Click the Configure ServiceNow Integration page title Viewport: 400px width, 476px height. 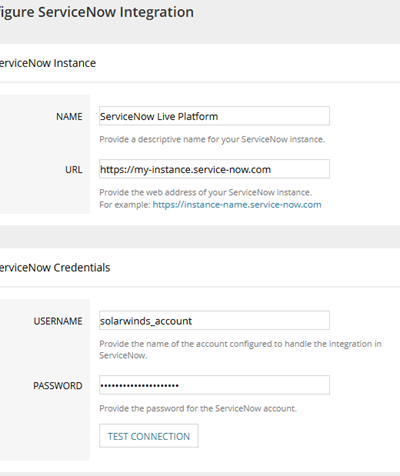click(97, 13)
